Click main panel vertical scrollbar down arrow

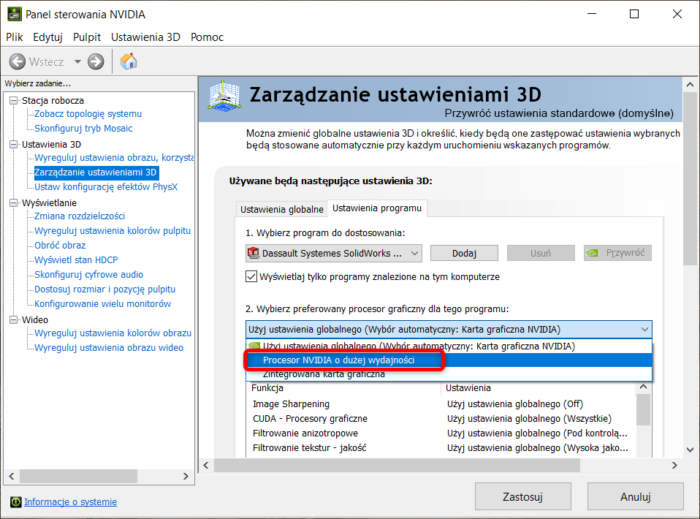pos(690,449)
